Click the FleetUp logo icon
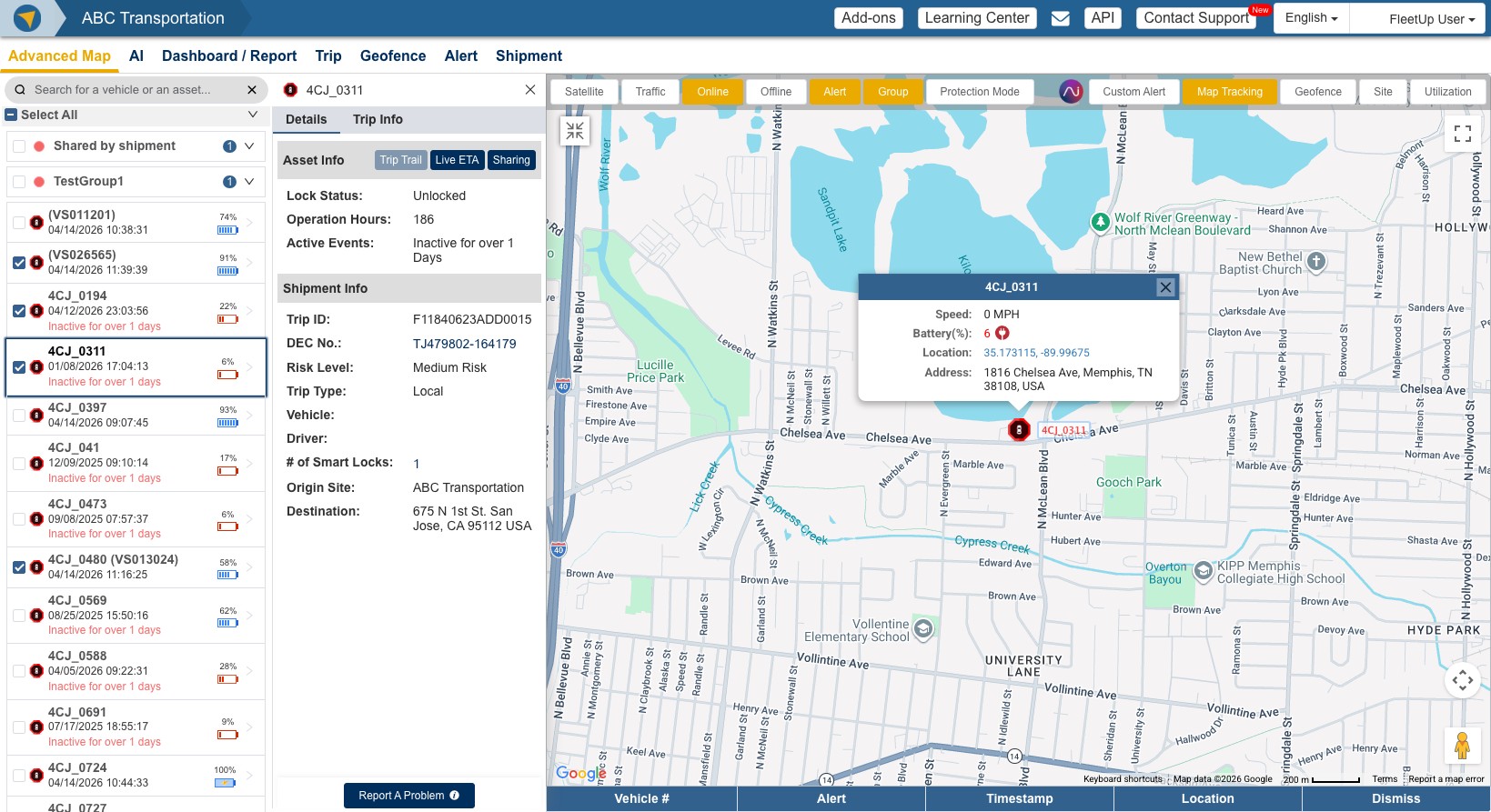This screenshot has width=1491, height=812. pyautogui.click(x=27, y=18)
